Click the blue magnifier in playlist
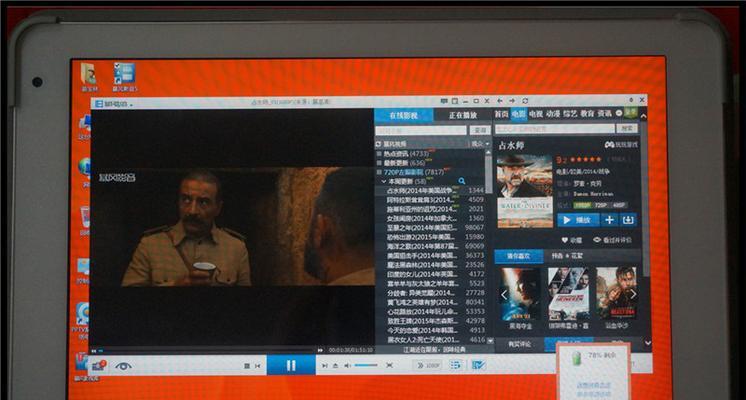 tap(461, 181)
